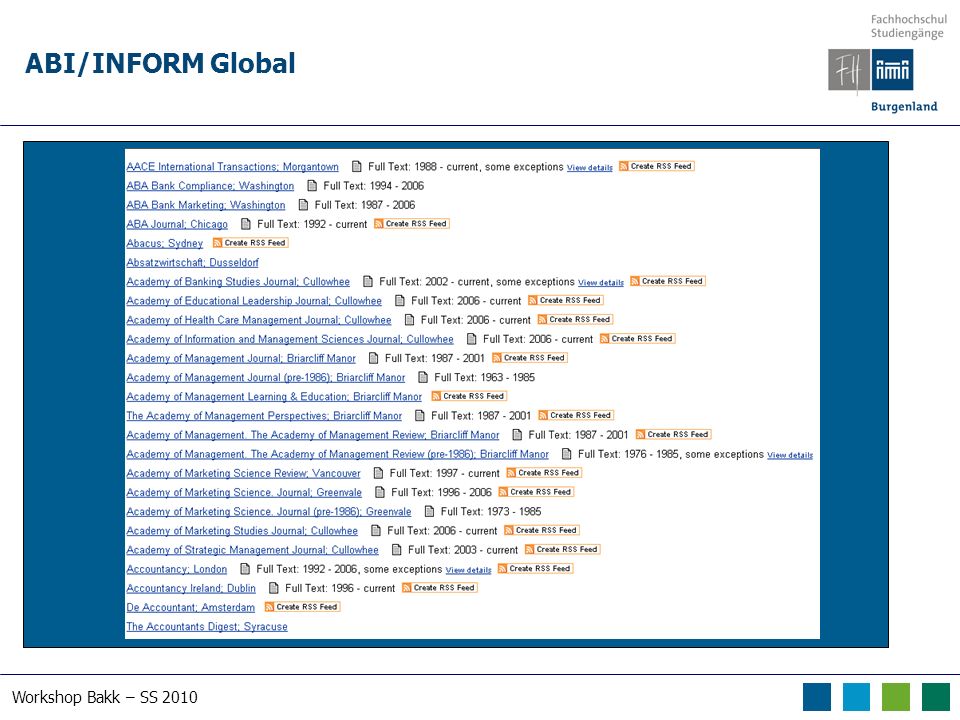The height and width of the screenshot is (720, 960).
Task: Click full text document icon for ABA Bank Marketing
Action: 303,205
